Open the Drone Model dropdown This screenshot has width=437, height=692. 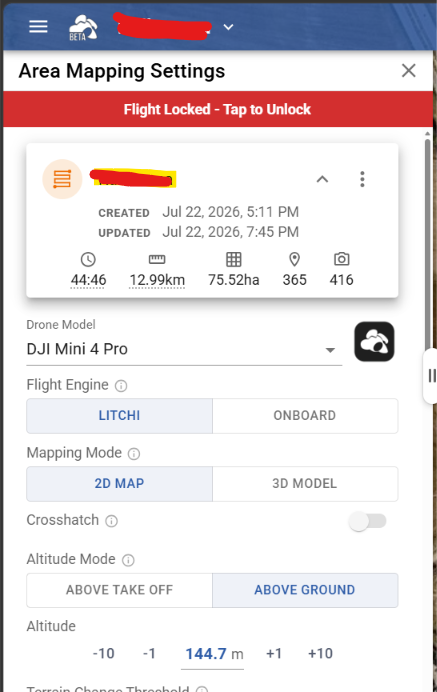pos(184,350)
